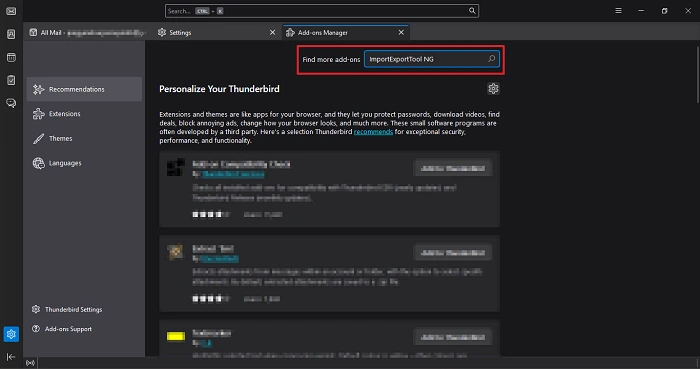Click the Settings gear in spaces toolbar
This screenshot has width=700, height=369.
point(11,334)
